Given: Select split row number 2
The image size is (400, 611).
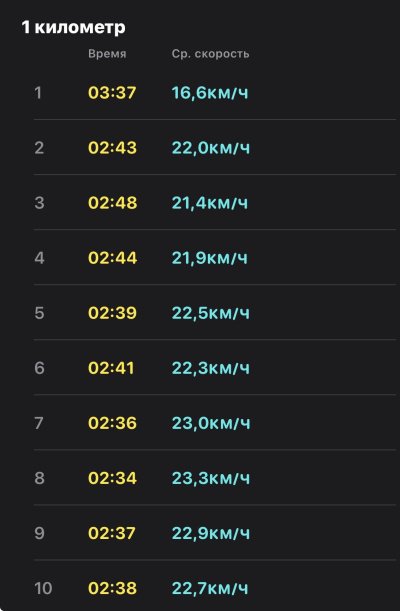Looking at the screenshot, I should [x=215, y=147].
